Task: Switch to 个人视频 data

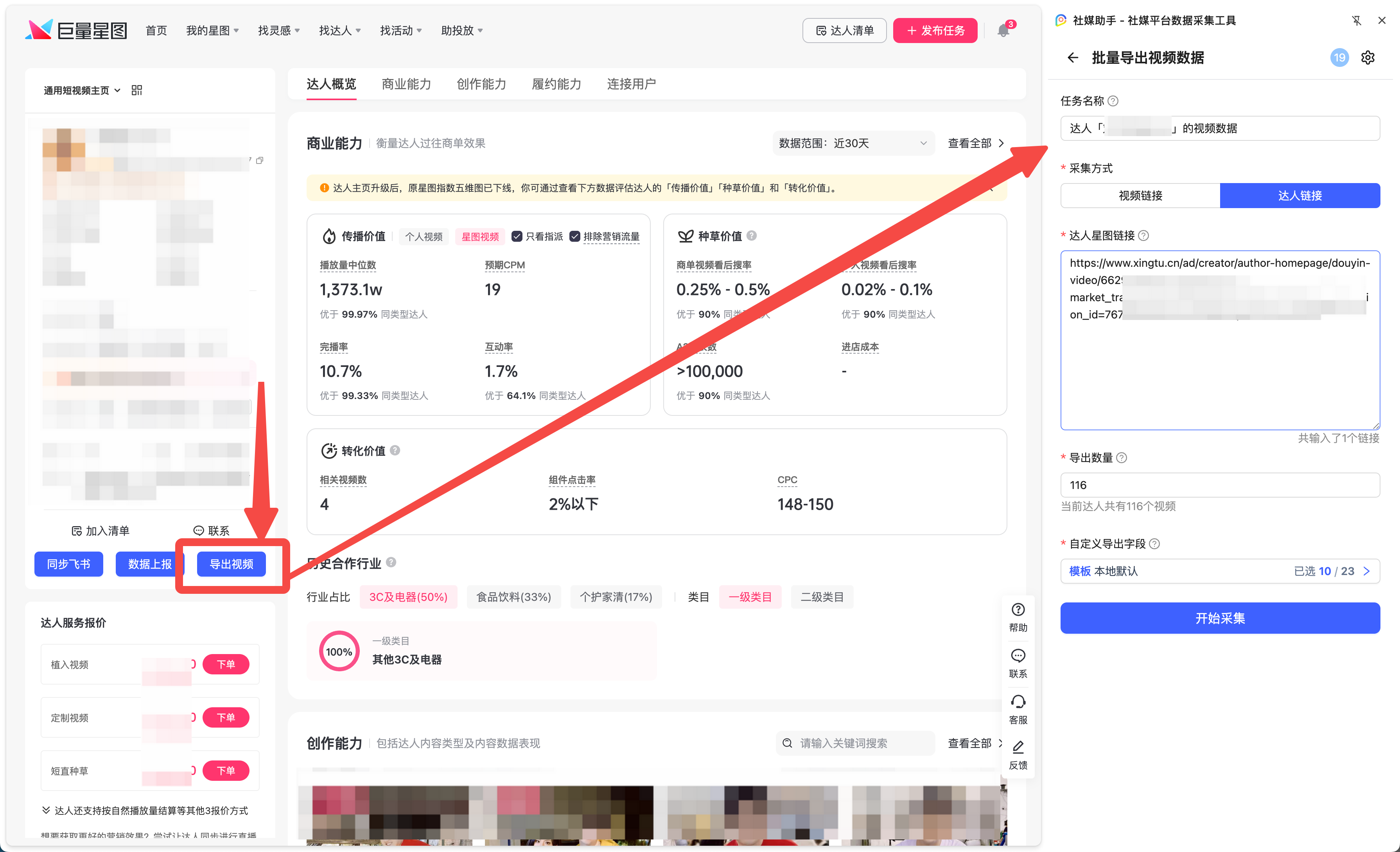Action: pyautogui.click(x=424, y=236)
